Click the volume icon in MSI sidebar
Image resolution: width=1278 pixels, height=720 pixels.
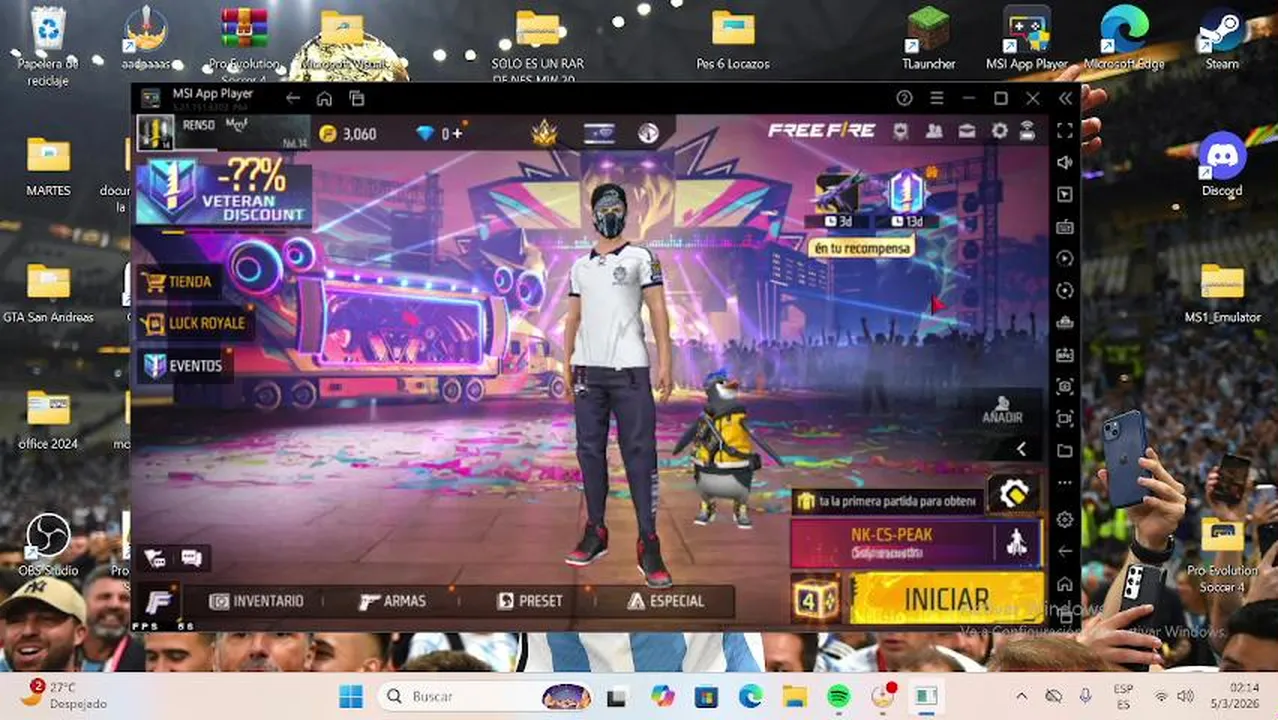[1065, 162]
